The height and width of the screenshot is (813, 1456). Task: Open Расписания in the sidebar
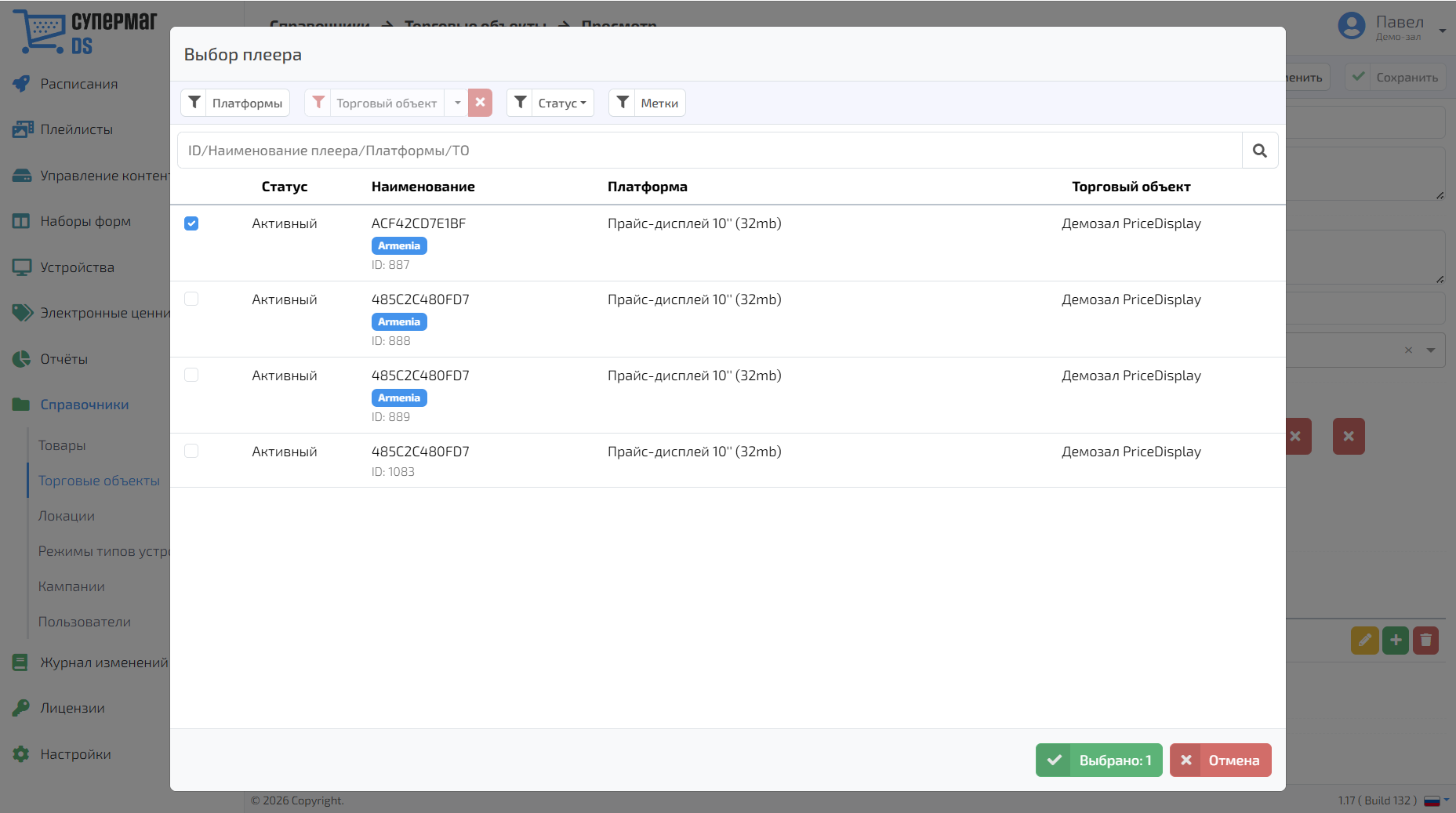tap(78, 84)
